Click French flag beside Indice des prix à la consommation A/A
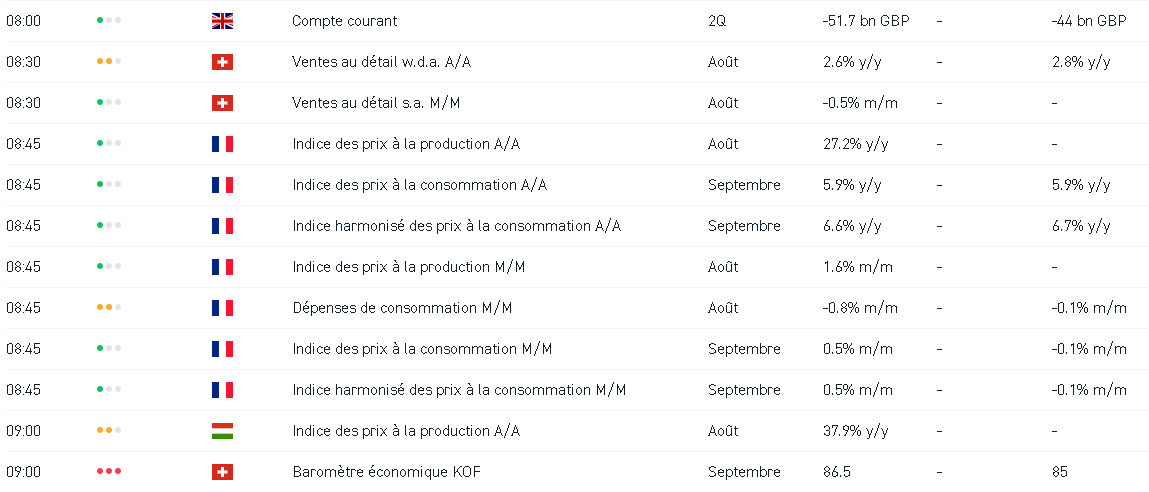Viewport: 1149px width, 492px height. pos(222,185)
